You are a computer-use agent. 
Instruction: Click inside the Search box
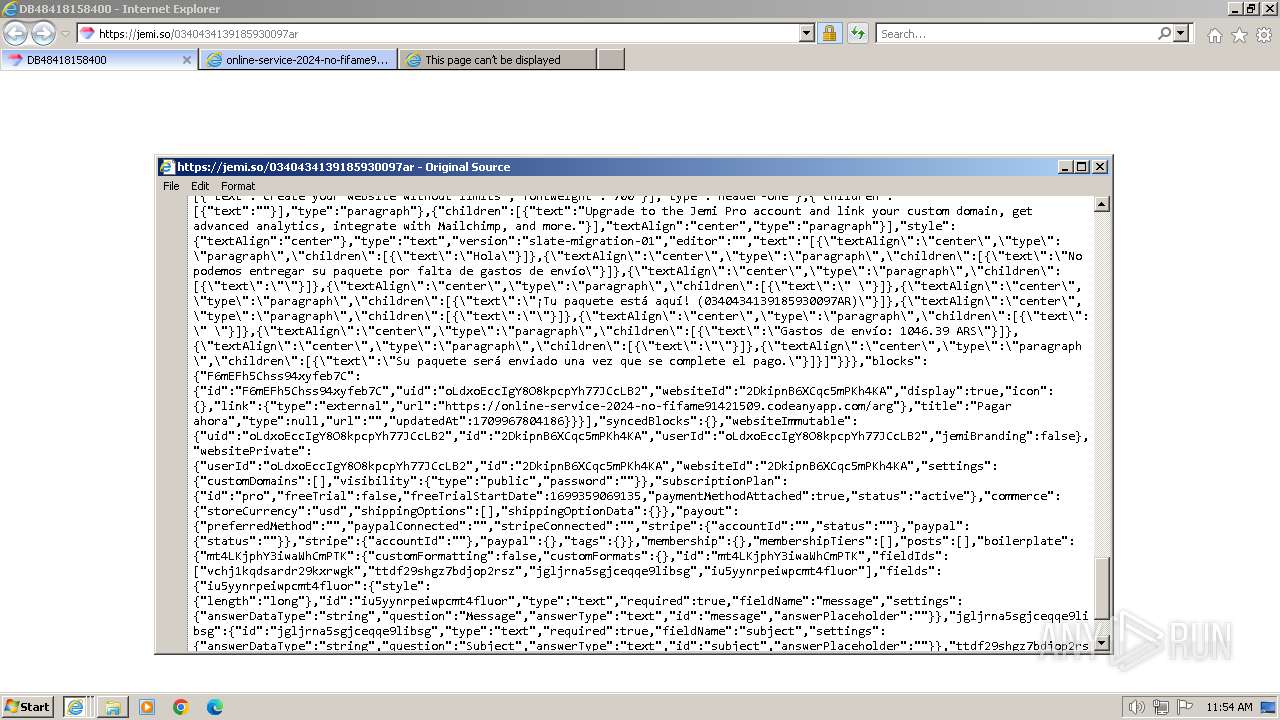(x=1016, y=33)
